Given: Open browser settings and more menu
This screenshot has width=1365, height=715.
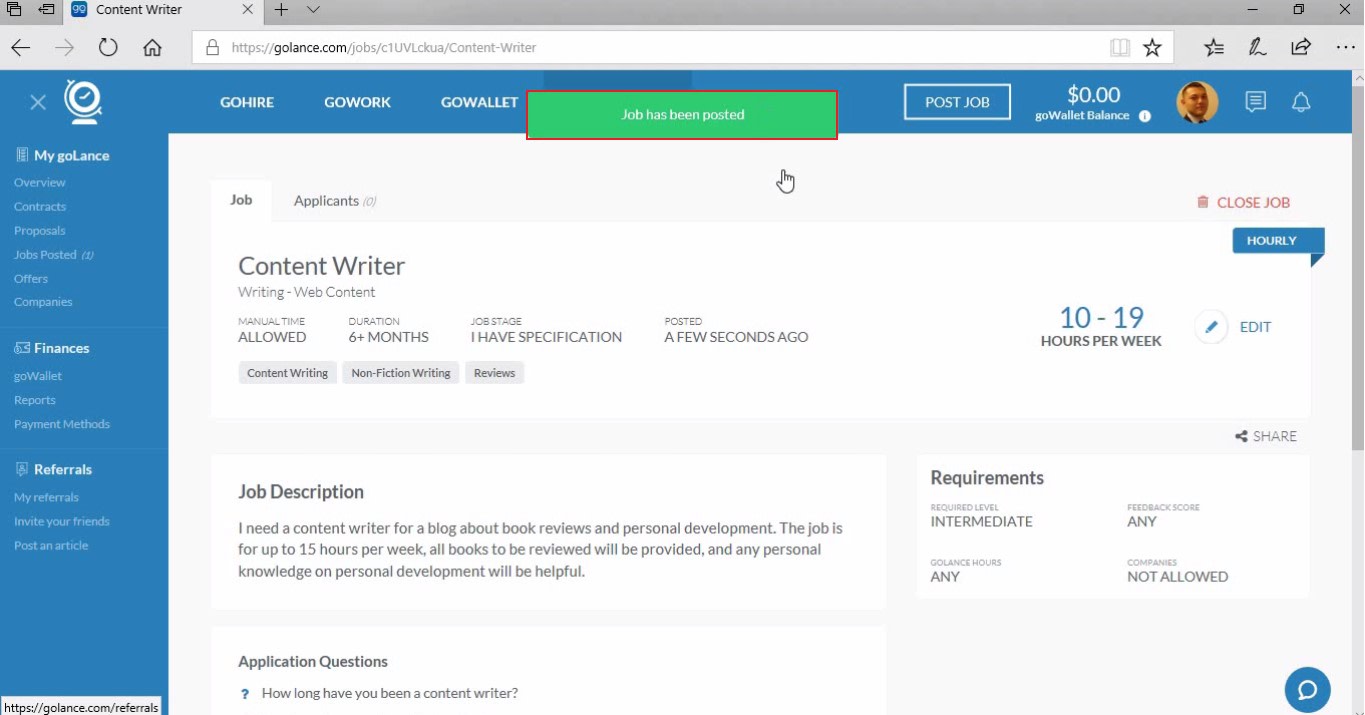Looking at the screenshot, I should pyautogui.click(x=1345, y=47).
